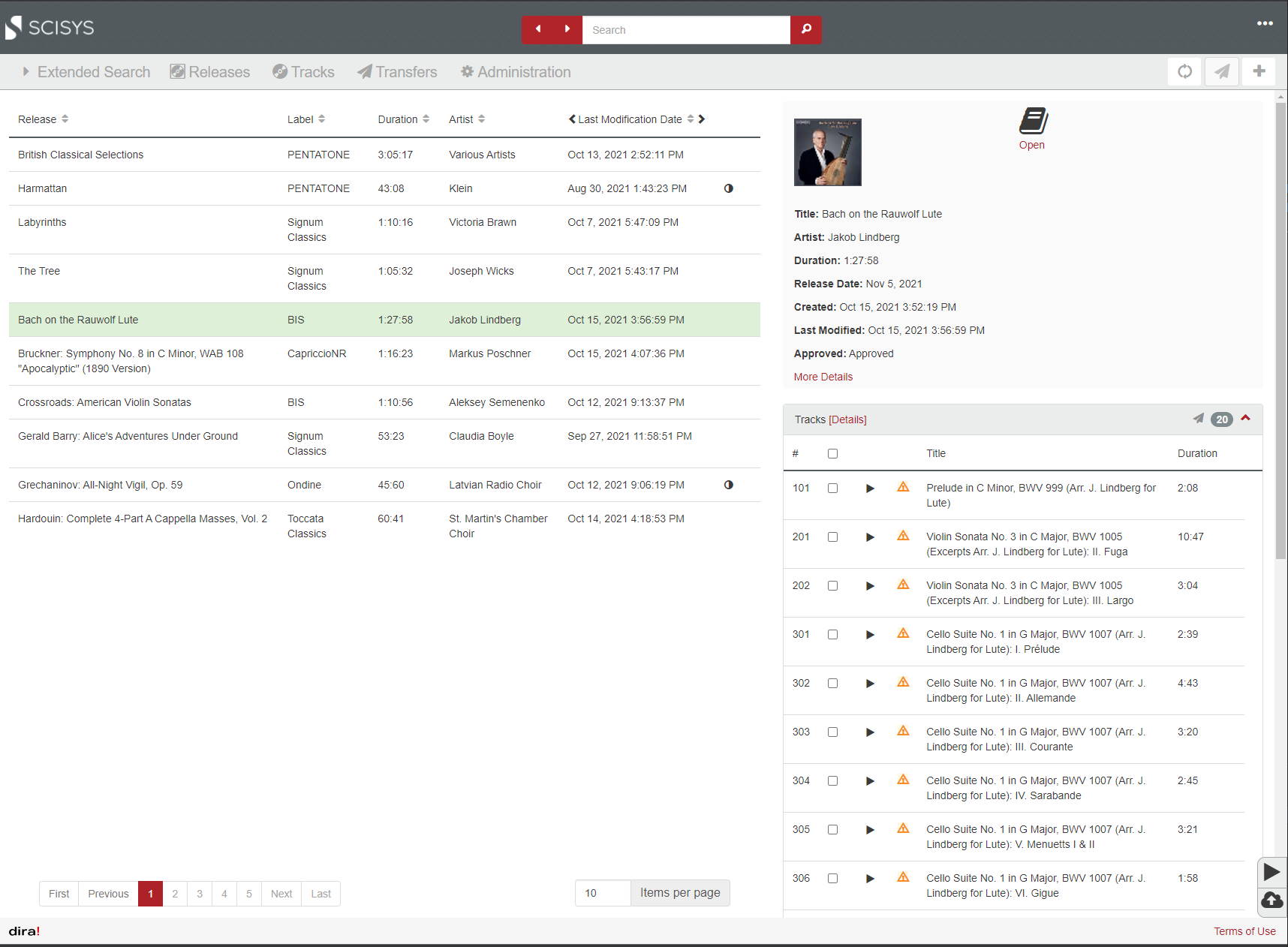Check the box for track 302
This screenshot has height=947, width=1288.
tap(832, 683)
